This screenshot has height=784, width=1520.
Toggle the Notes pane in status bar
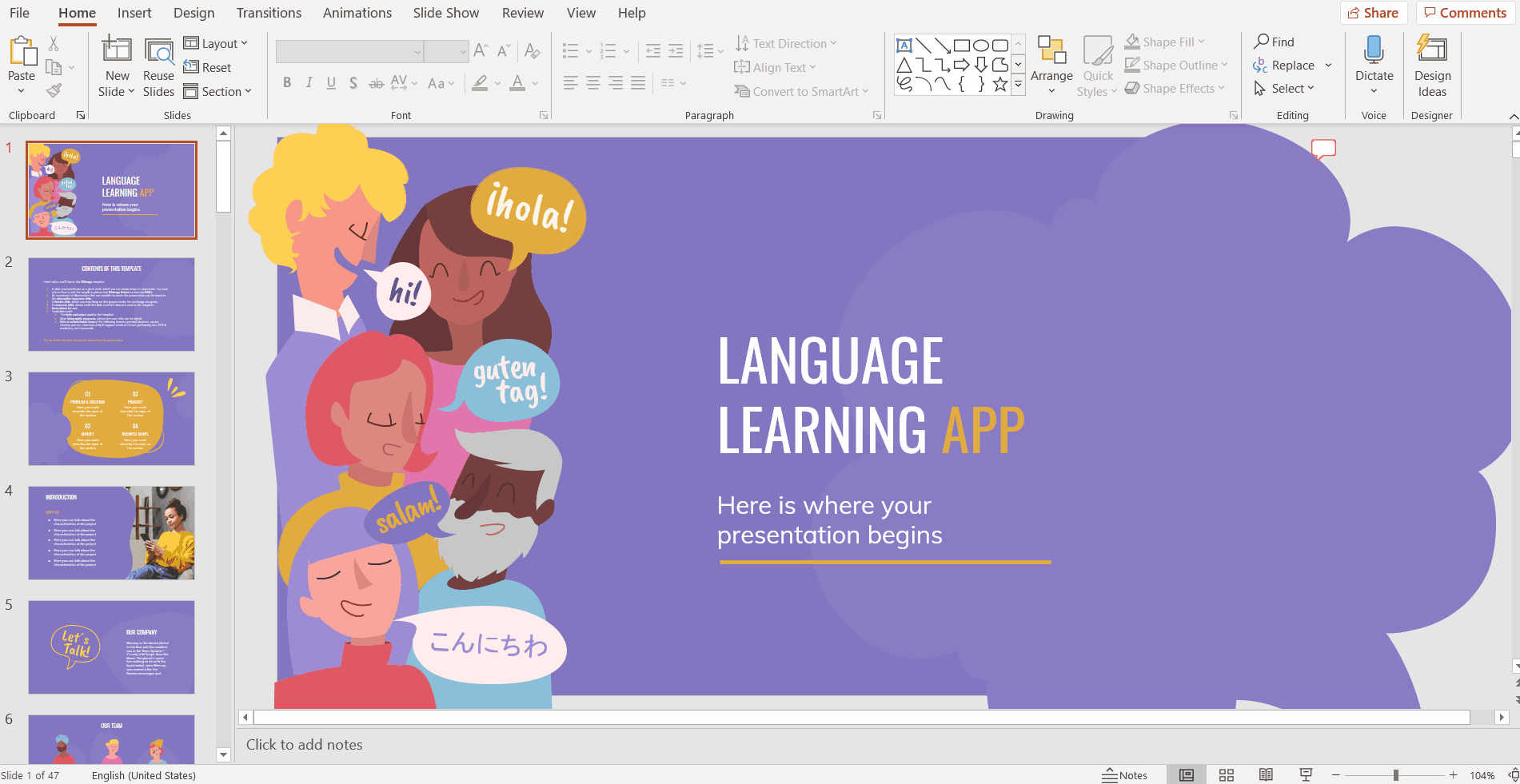click(1125, 775)
